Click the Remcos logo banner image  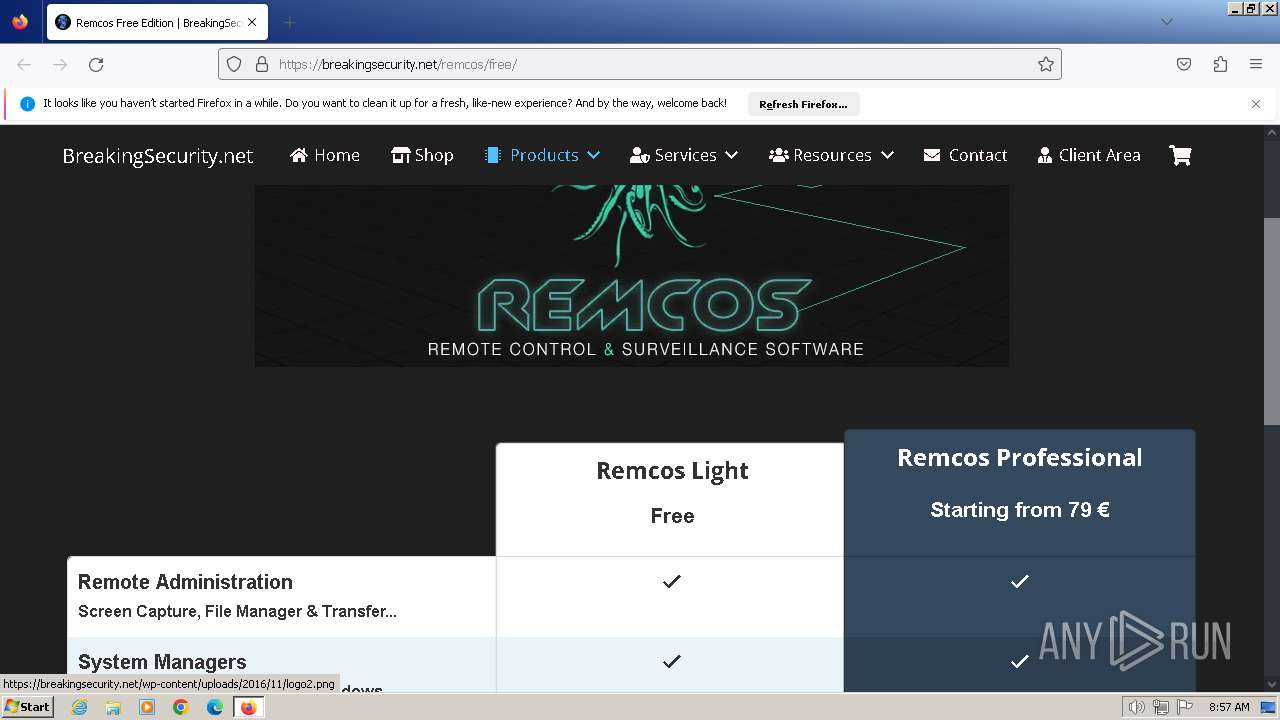coord(632,275)
